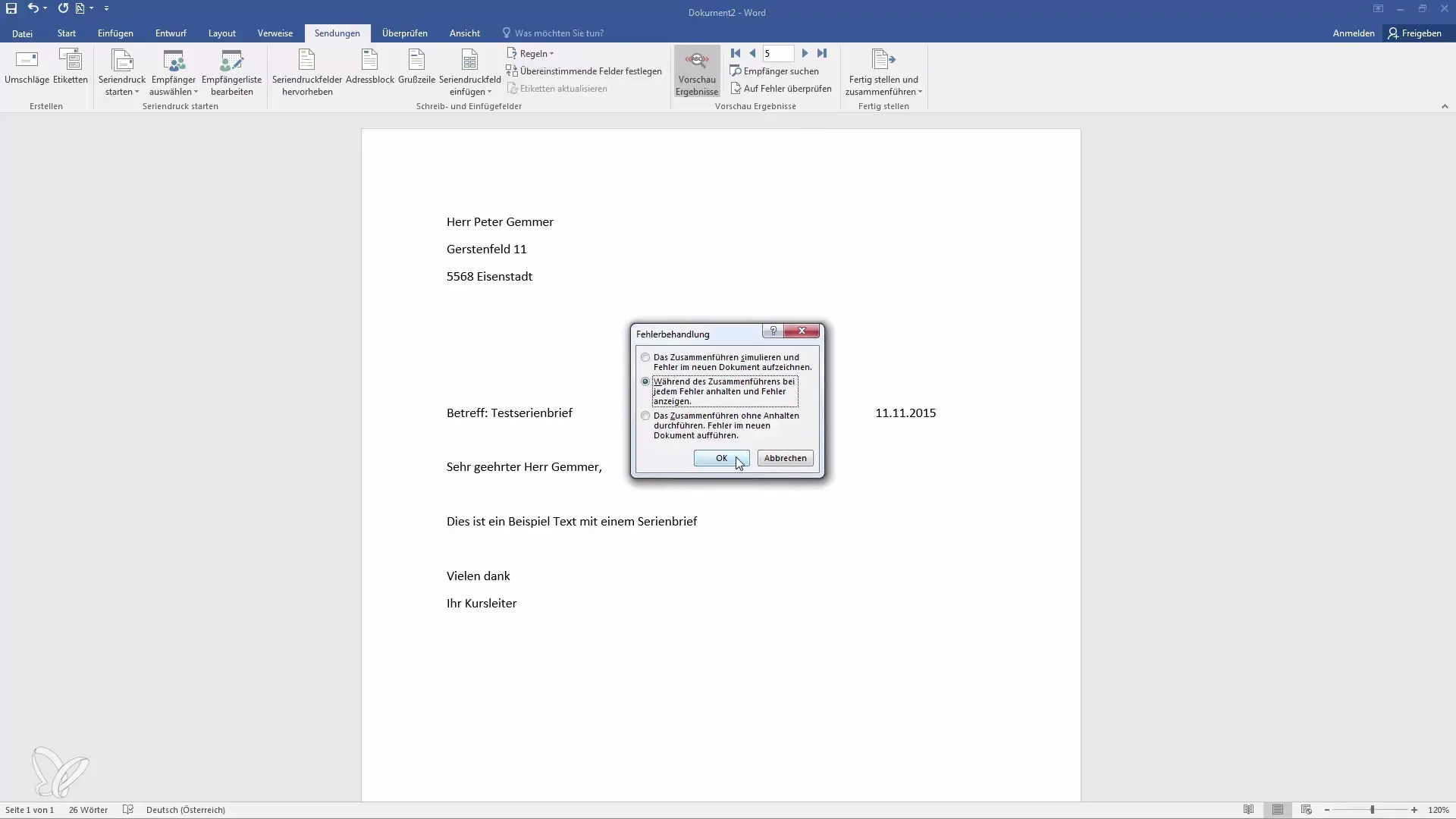Image resolution: width=1456 pixels, height=819 pixels.
Task: Click the Deutsch (Österreich) language indicator
Action: pyautogui.click(x=186, y=810)
